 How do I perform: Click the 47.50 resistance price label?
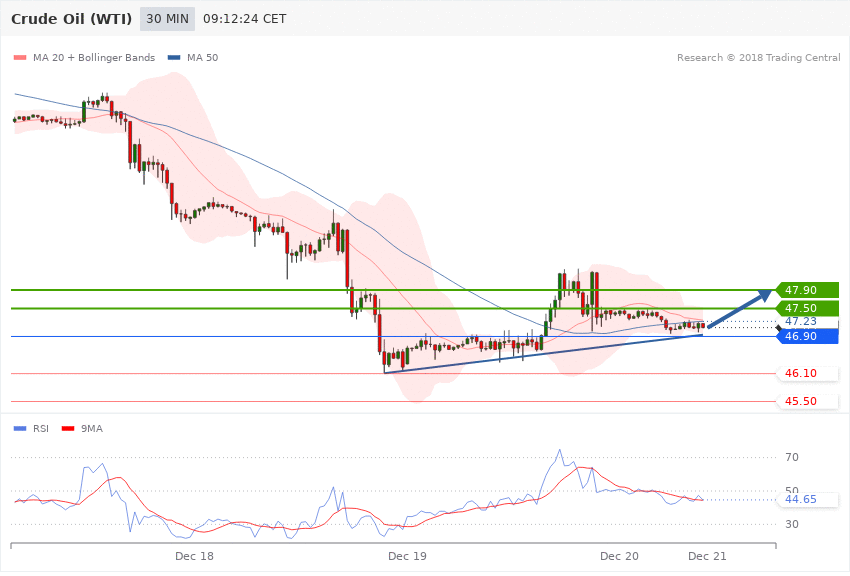(x=807, y=308)
